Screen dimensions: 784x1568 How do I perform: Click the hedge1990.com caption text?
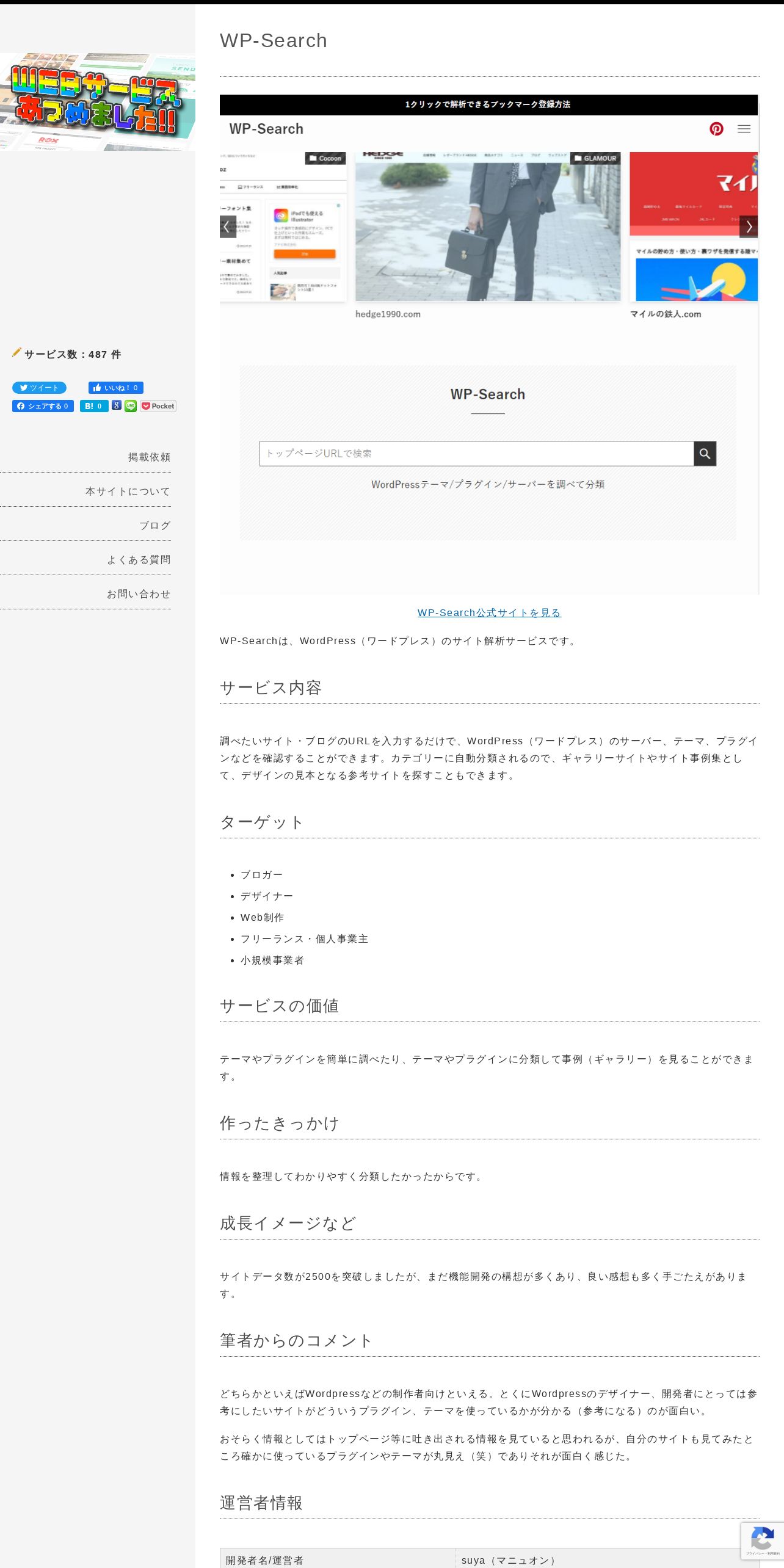tap(388, 314)
